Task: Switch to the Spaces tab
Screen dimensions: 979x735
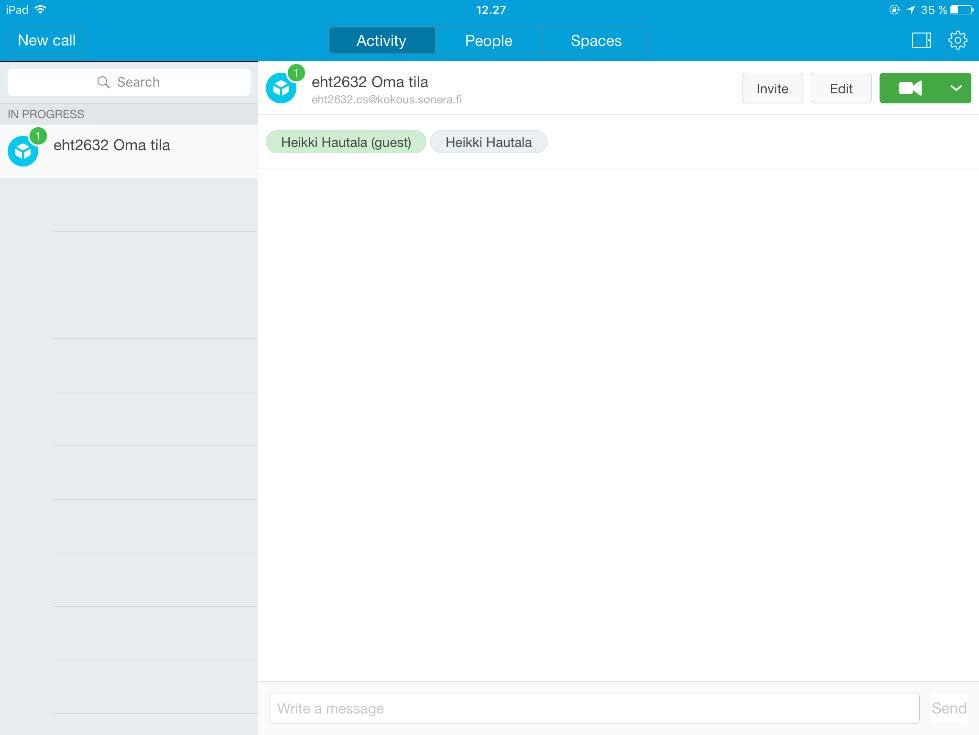Action: [596, 41]
